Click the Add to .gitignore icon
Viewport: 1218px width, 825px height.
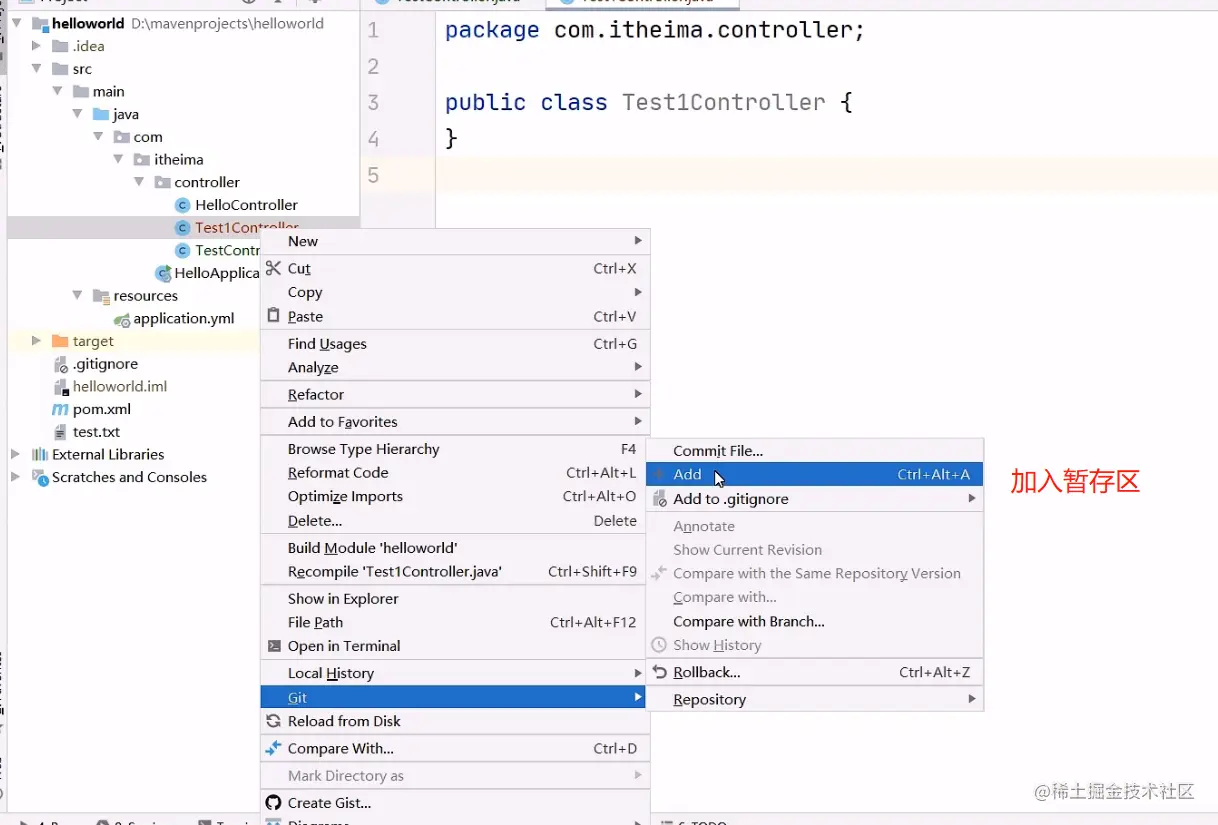coord(659,498)
